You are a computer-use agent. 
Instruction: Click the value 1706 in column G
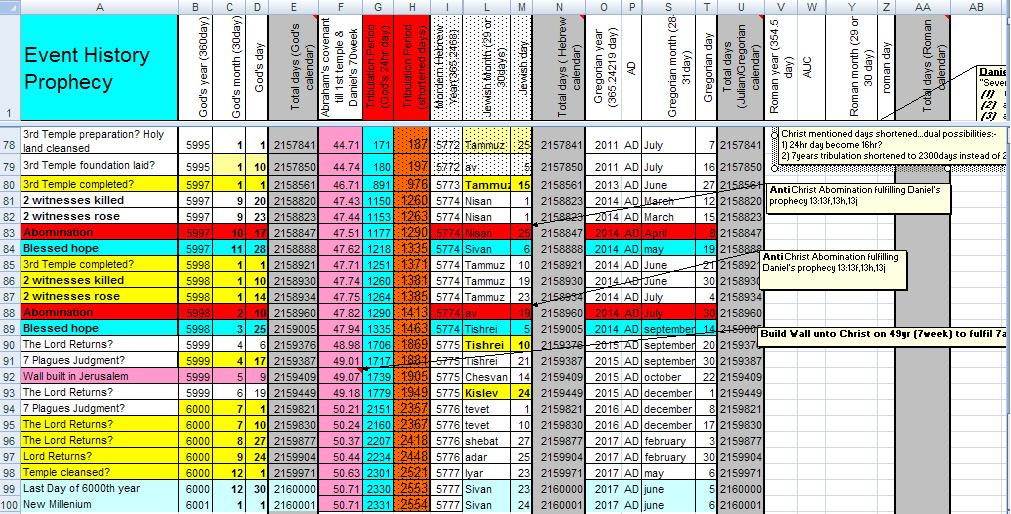(377, 344)
